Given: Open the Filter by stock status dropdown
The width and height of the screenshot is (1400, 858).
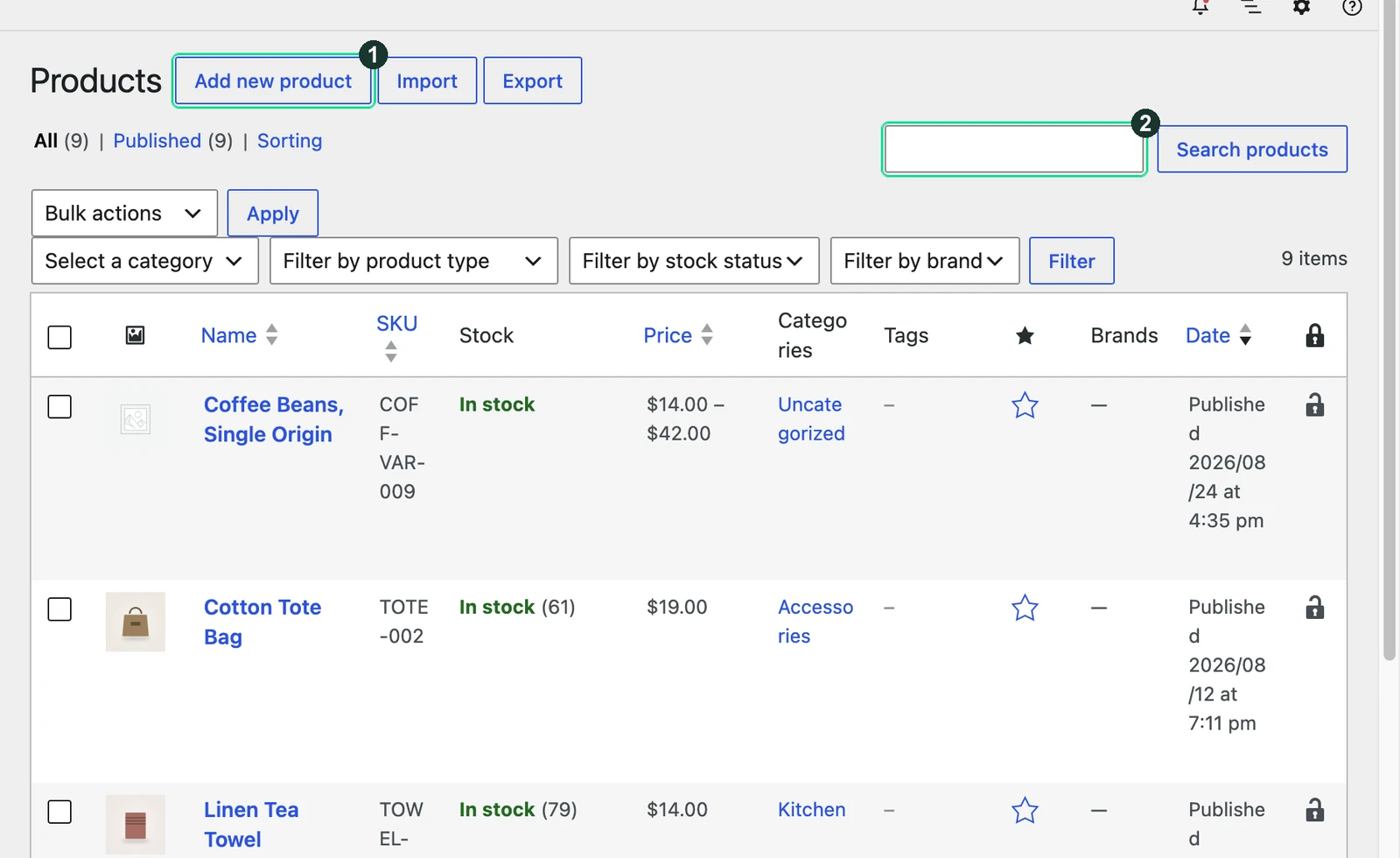Looking at the screenshot, I should (694, 261).
